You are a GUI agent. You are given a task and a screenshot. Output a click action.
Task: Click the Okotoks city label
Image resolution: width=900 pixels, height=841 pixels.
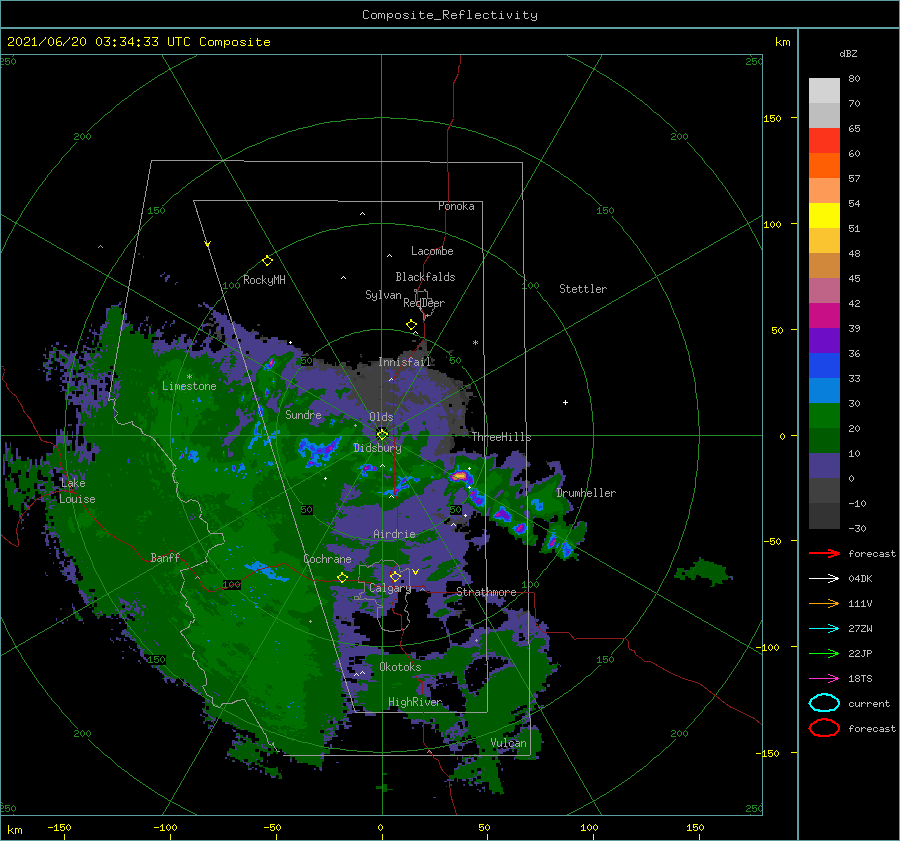[400, 667]
